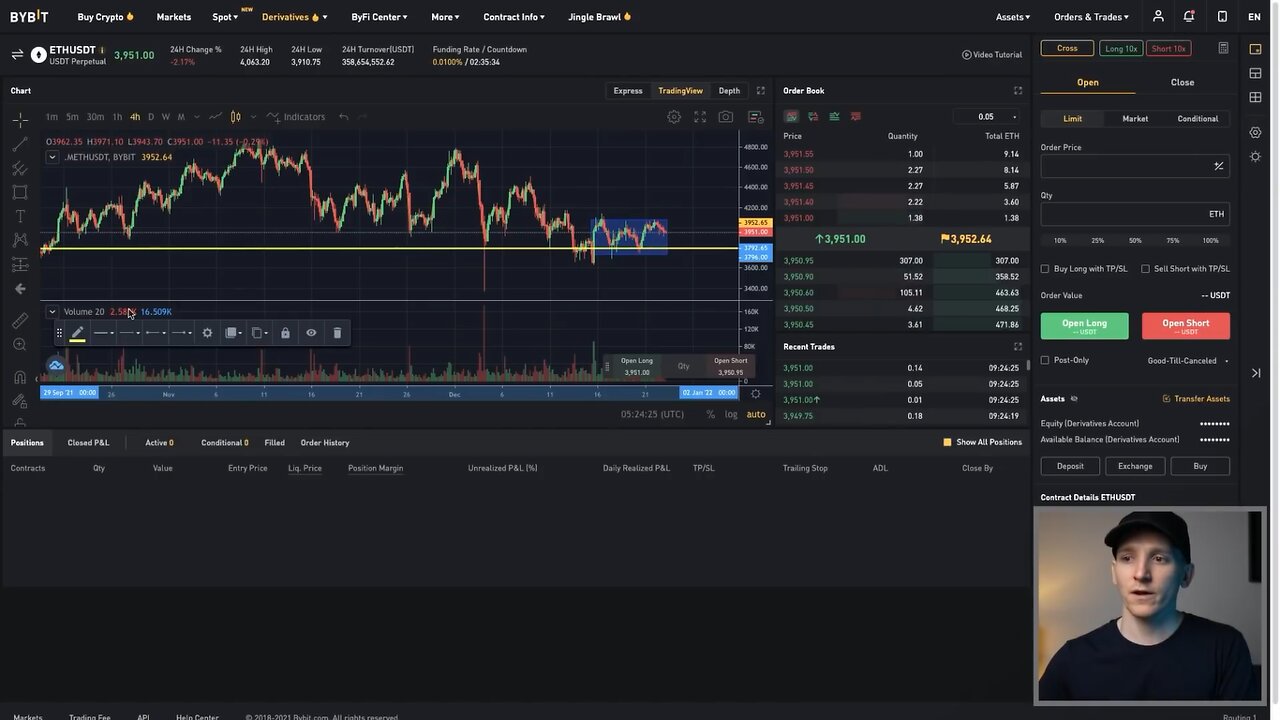The width and height of the screenshot is (1280, 720).
Task: Open the chart style dropdown arrow
Action: (x=253, y=117)
